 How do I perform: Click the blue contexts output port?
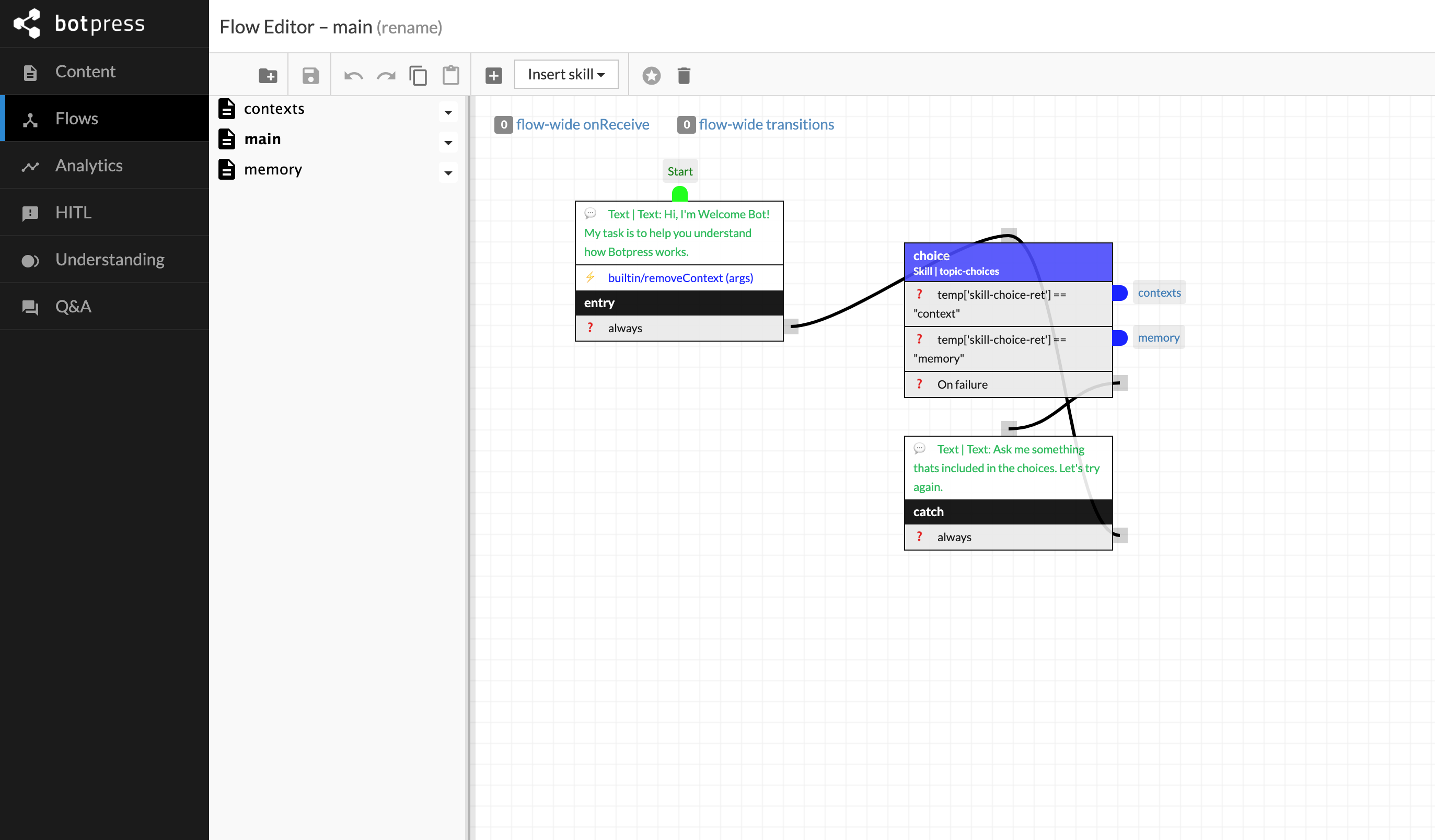point(1119,293)
